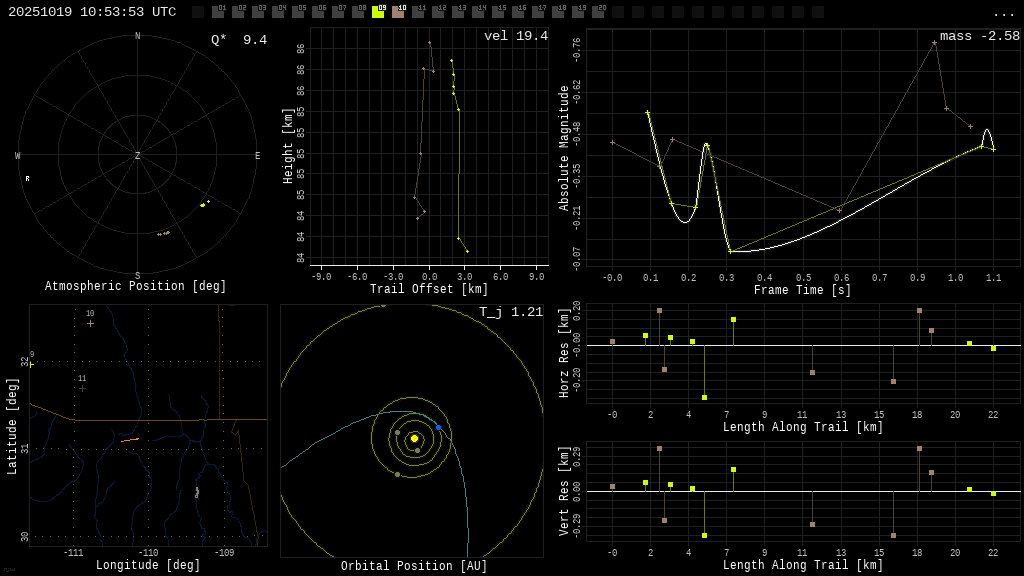Click the Sun at orbit center

tap(414, 438)
